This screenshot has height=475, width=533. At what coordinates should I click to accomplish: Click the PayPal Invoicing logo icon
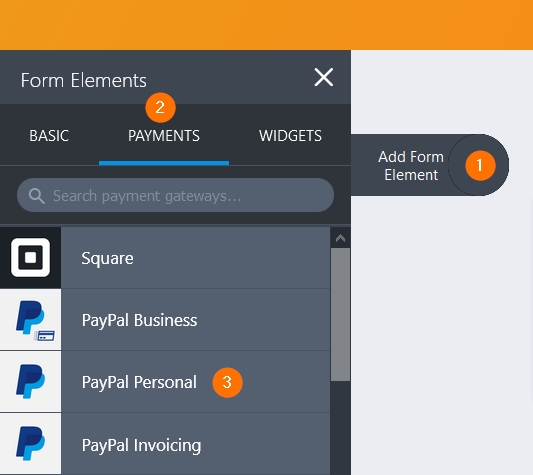pyautogui.click(x=31, y=444)
